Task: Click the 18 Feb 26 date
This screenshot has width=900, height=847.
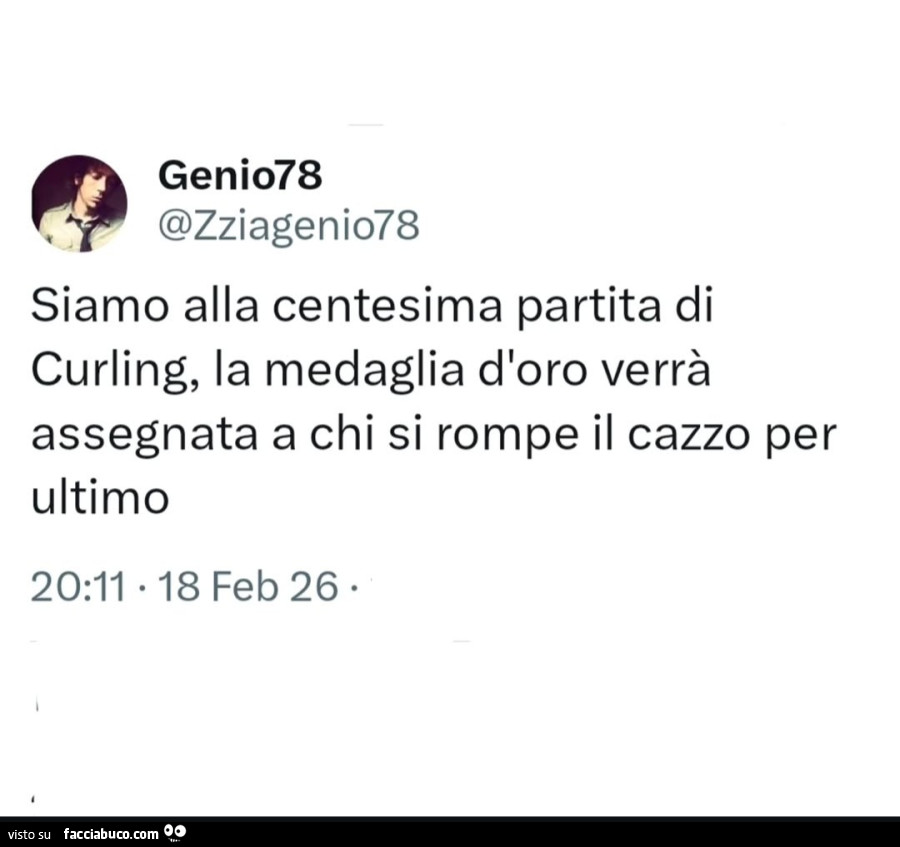Action: click(247, 587)
